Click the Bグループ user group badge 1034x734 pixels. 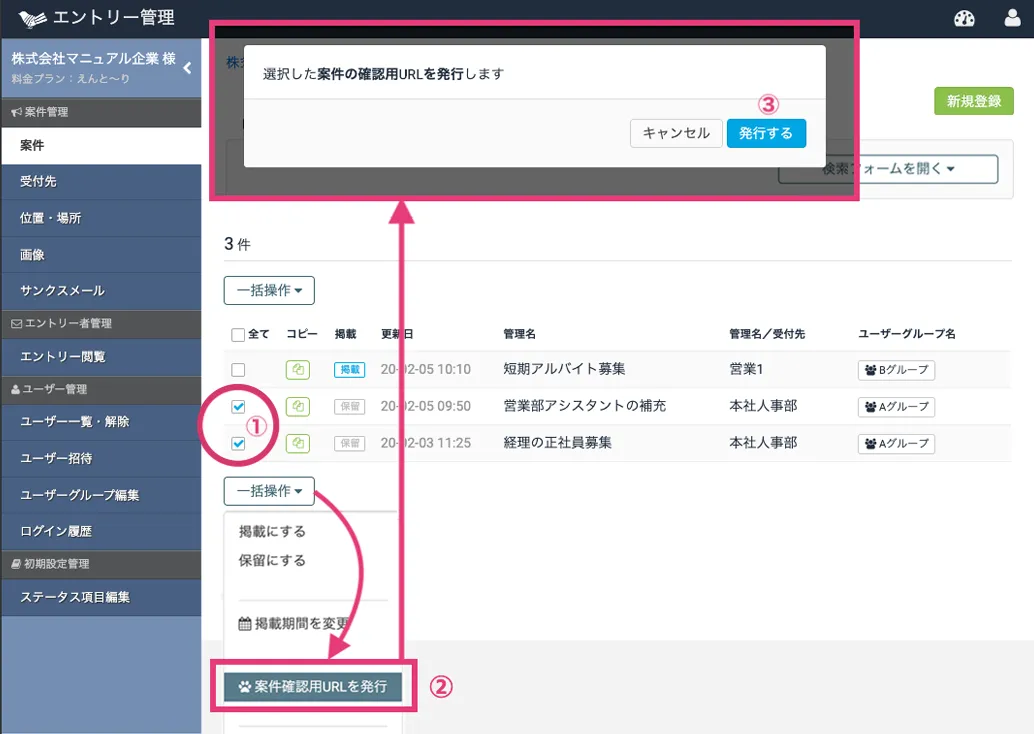click(896, 370)
